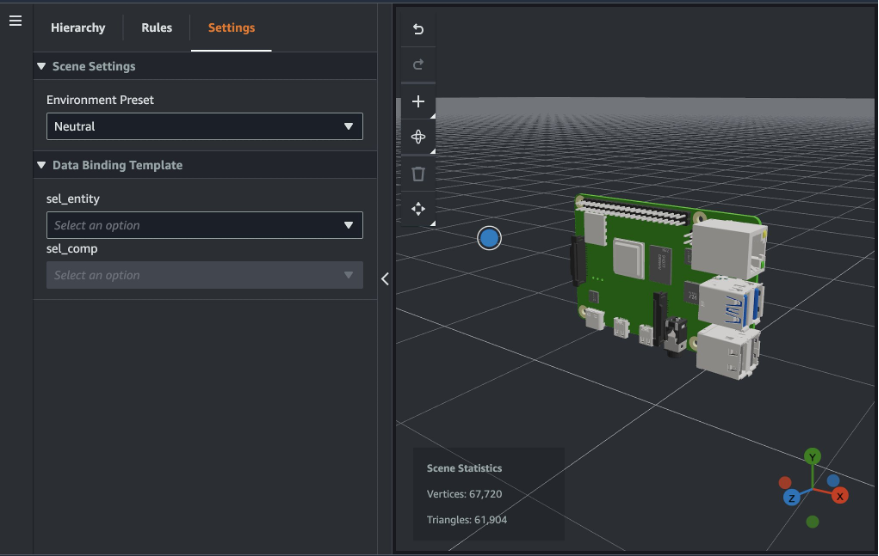Viewport: 879px width, 556px height.
Task: Select the Settings tab
Action: [231, 28]
